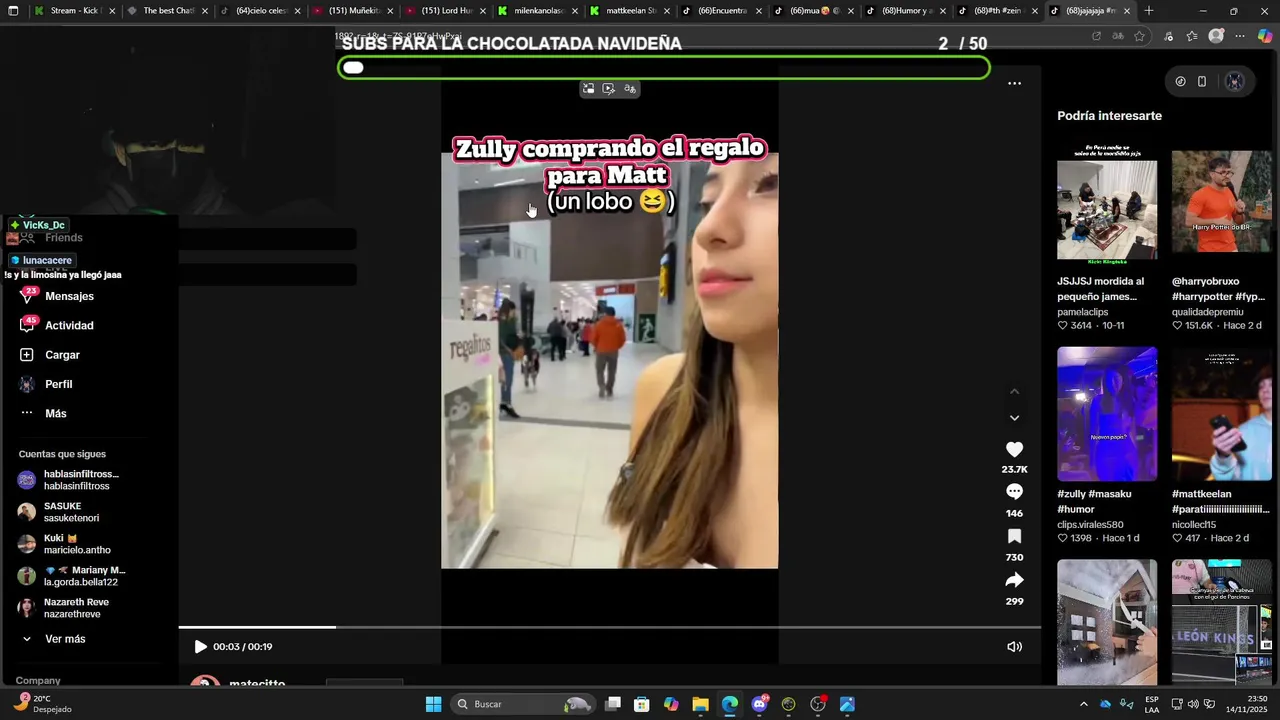Share the video with the arrow icon

click(x=1014, y=580)
